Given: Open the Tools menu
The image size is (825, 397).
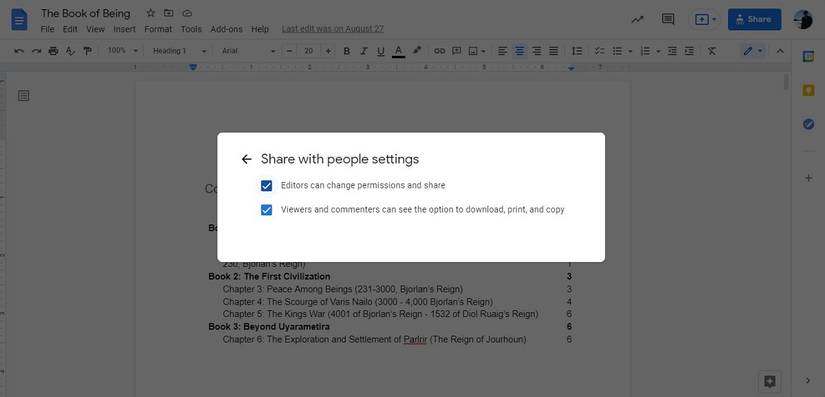Looking at the screenshot, I should pos(191,29).
